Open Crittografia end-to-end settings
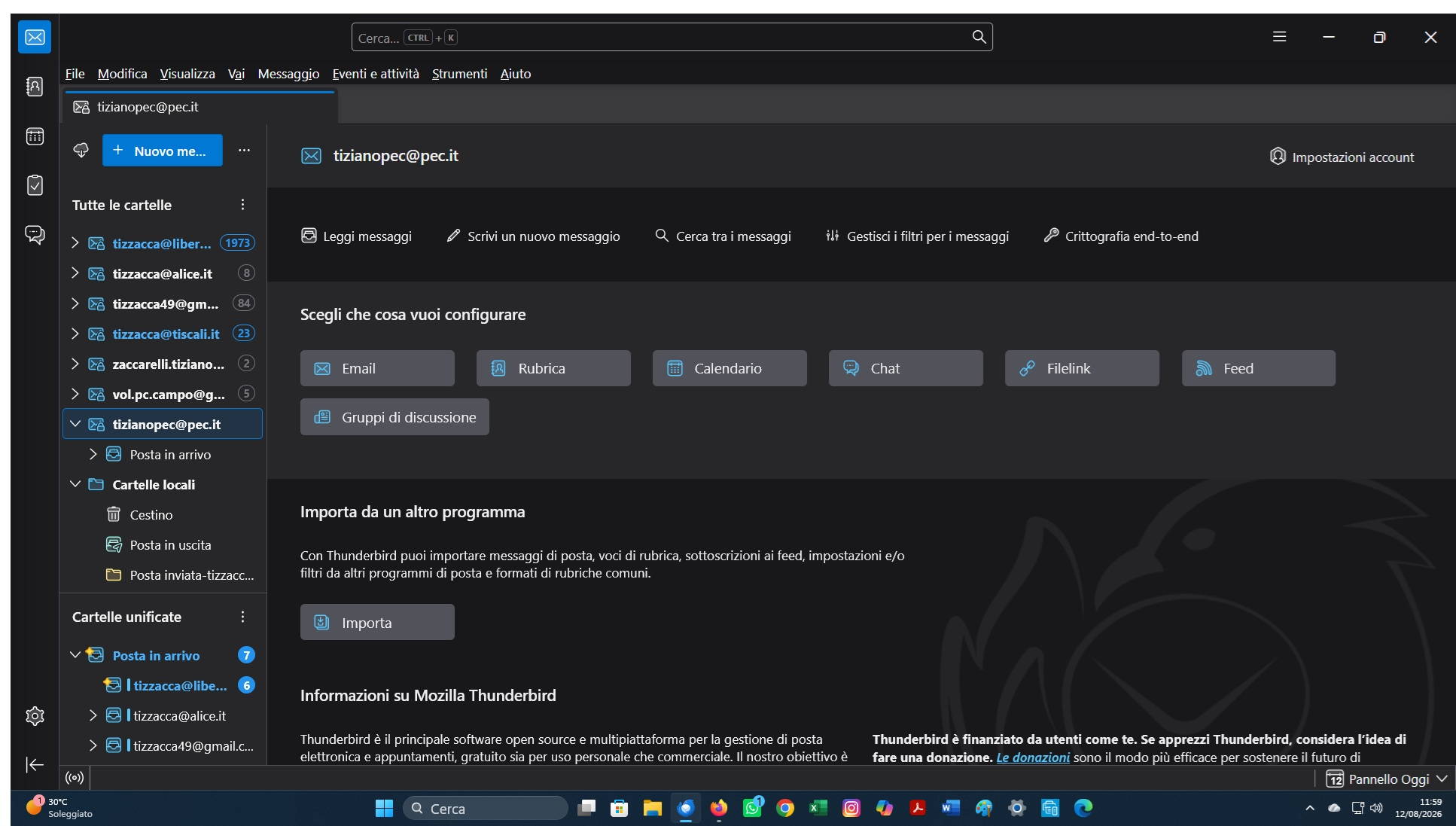Viewport: 1456px width, 826px height. click(x=1121, y=236)
